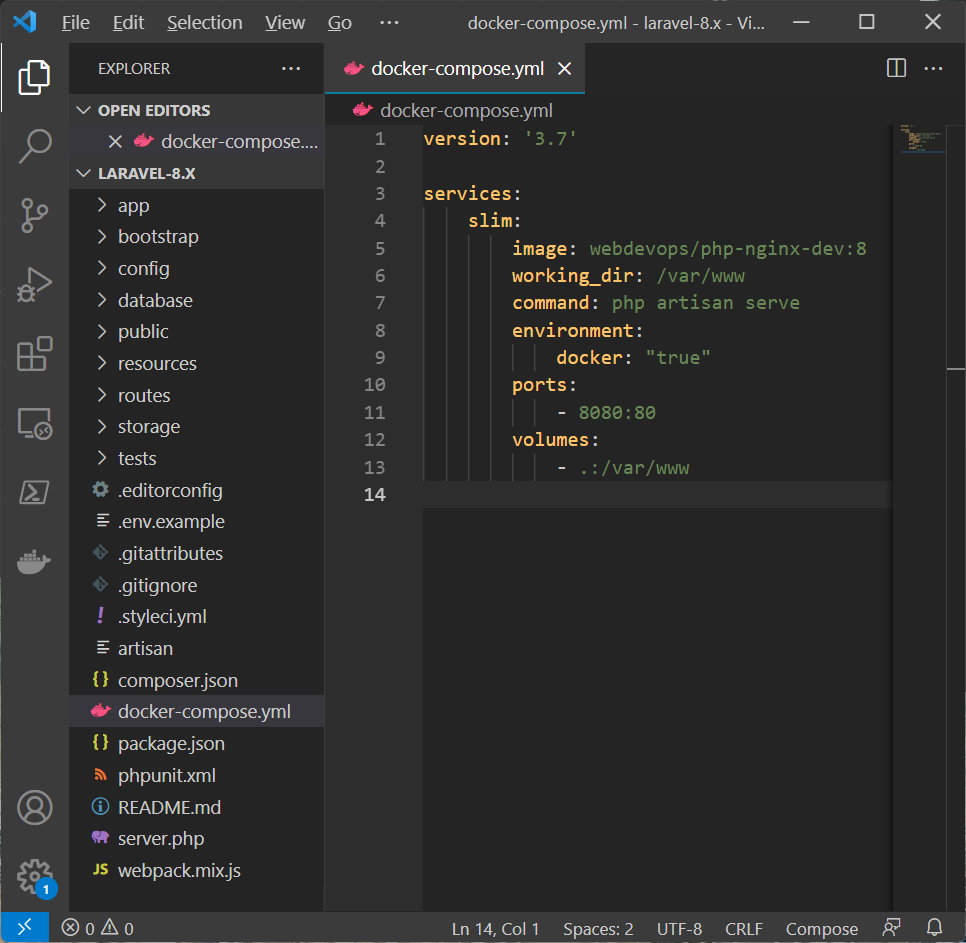The image size is (966, 943).
Task: Open the Source Control view icon
Action: (x=34, y=216)
